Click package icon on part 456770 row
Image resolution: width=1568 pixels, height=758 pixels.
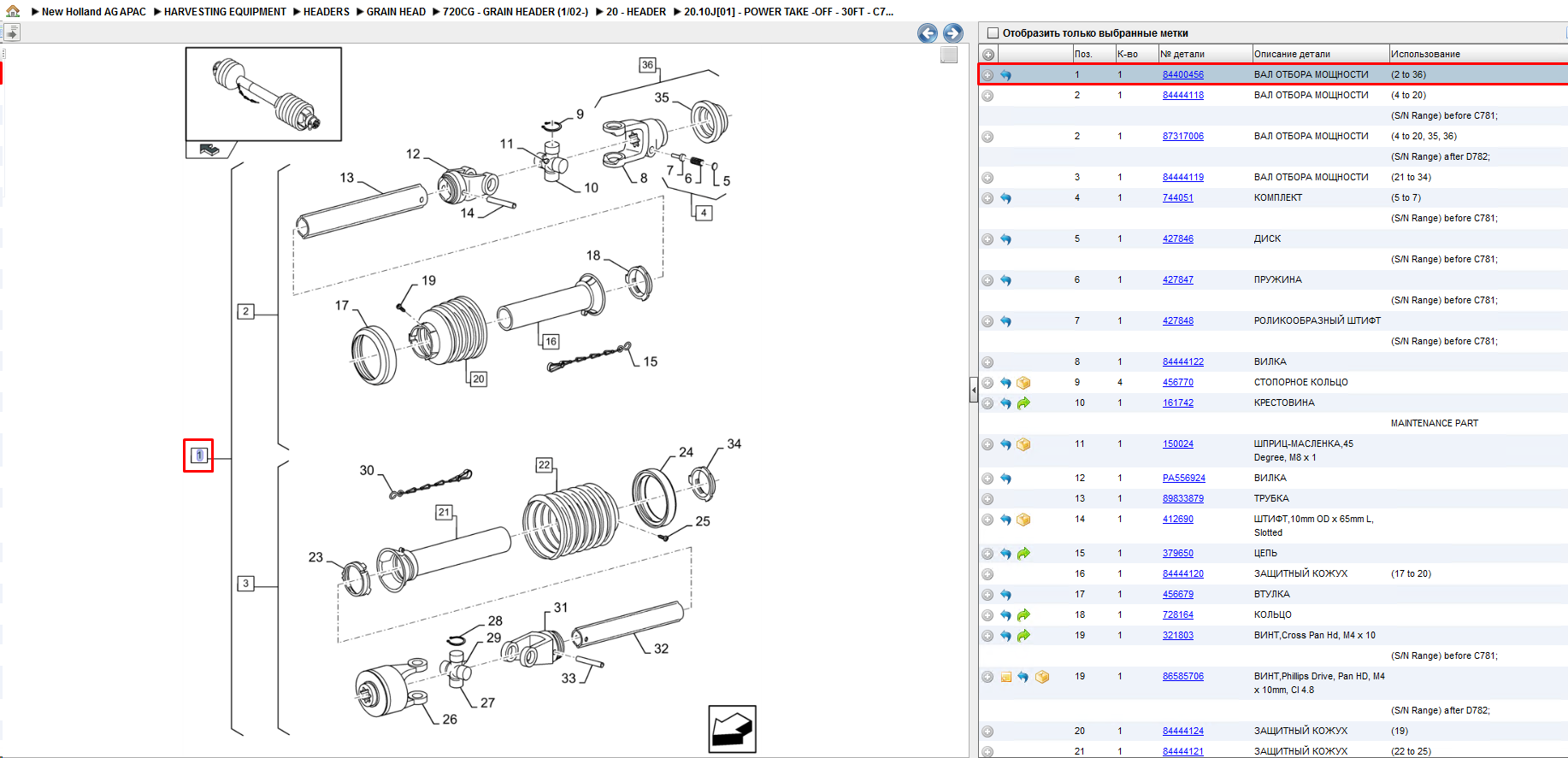coord(1023,383)
